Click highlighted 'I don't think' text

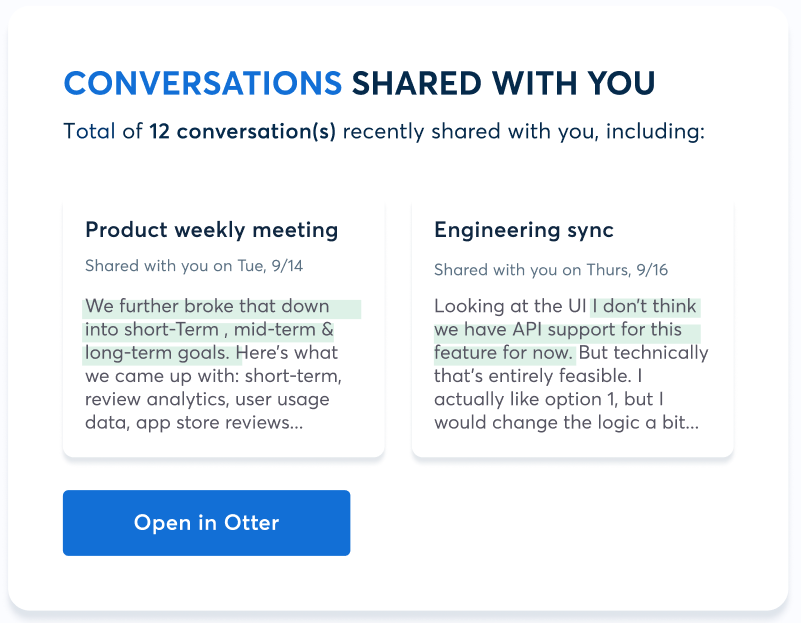644,306
